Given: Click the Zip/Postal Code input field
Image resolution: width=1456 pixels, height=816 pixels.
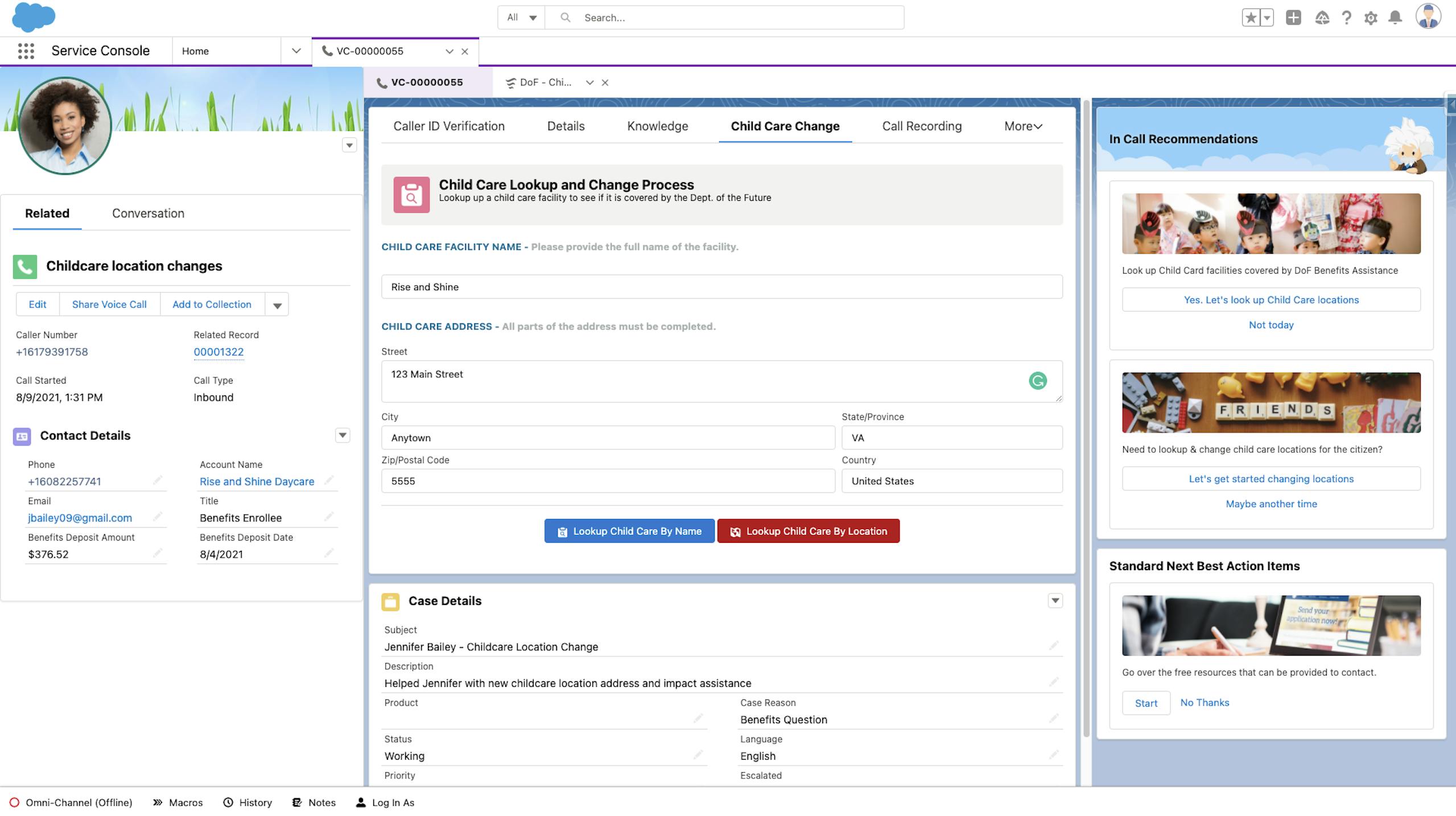Looking at the screenshot, I should coord(607,481).
